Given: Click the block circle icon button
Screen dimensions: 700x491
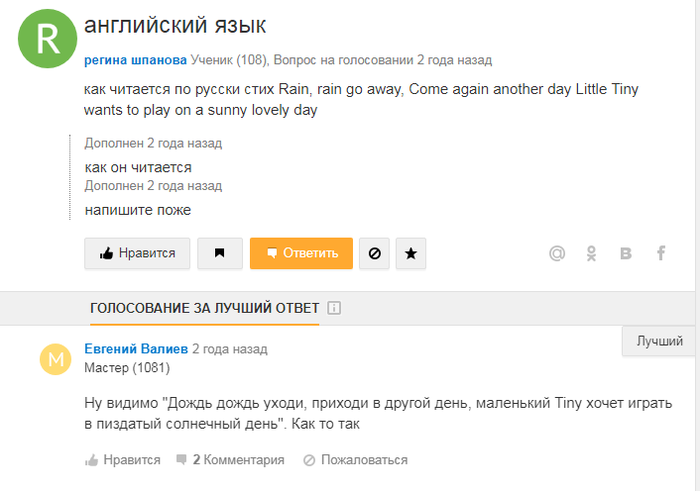Looking at the screenshot, I should click(375, 254).
